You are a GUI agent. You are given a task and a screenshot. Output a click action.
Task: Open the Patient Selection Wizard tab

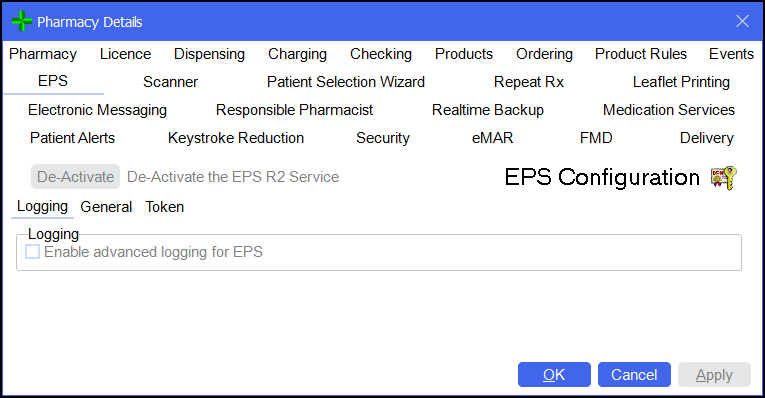tap(346, 82)
